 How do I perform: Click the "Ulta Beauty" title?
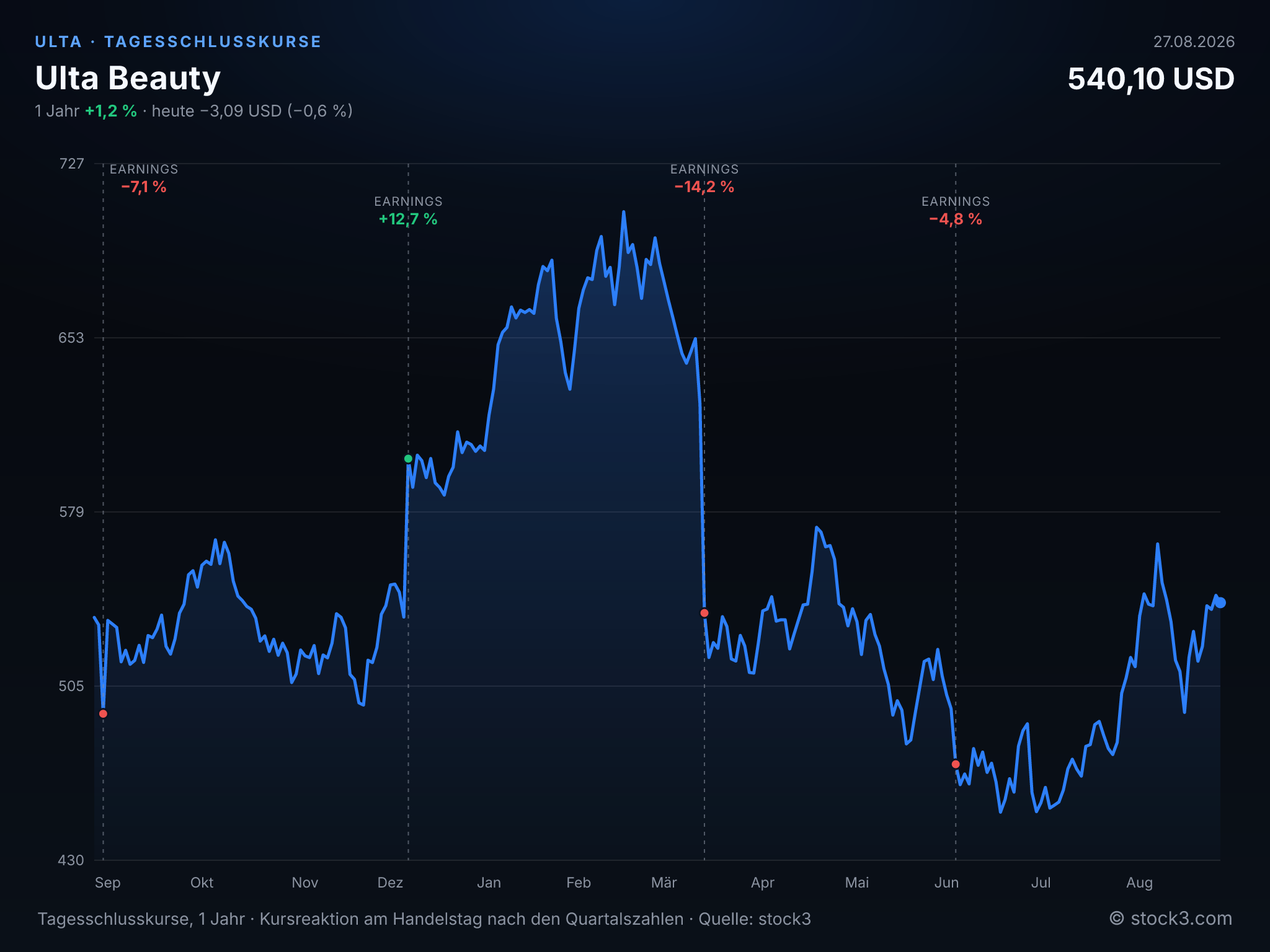pyautogui.click(x=128, y=78)
